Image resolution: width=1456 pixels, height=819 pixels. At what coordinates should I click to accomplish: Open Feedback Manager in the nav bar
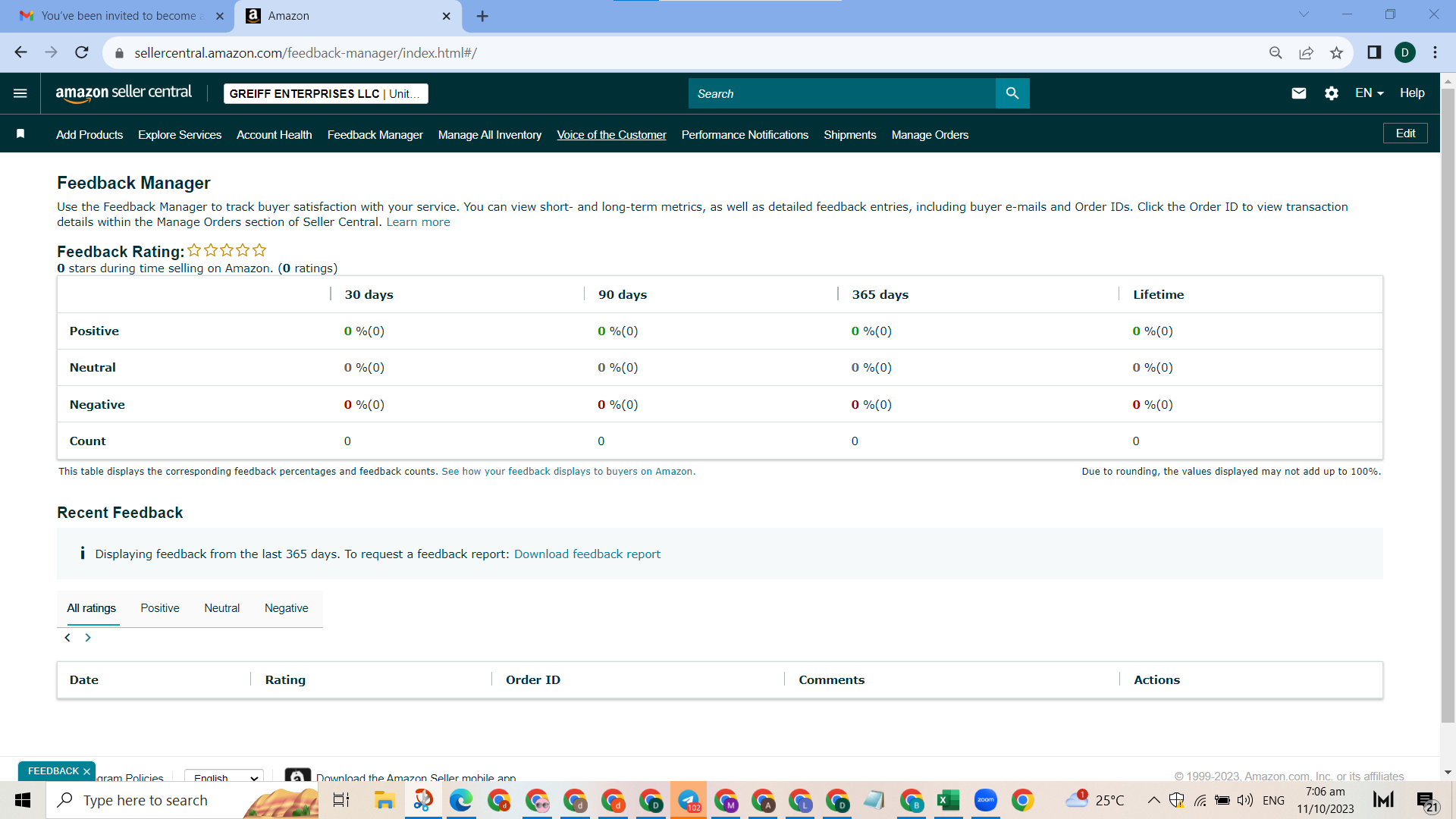pyautogui.click(x=375, y=135)
